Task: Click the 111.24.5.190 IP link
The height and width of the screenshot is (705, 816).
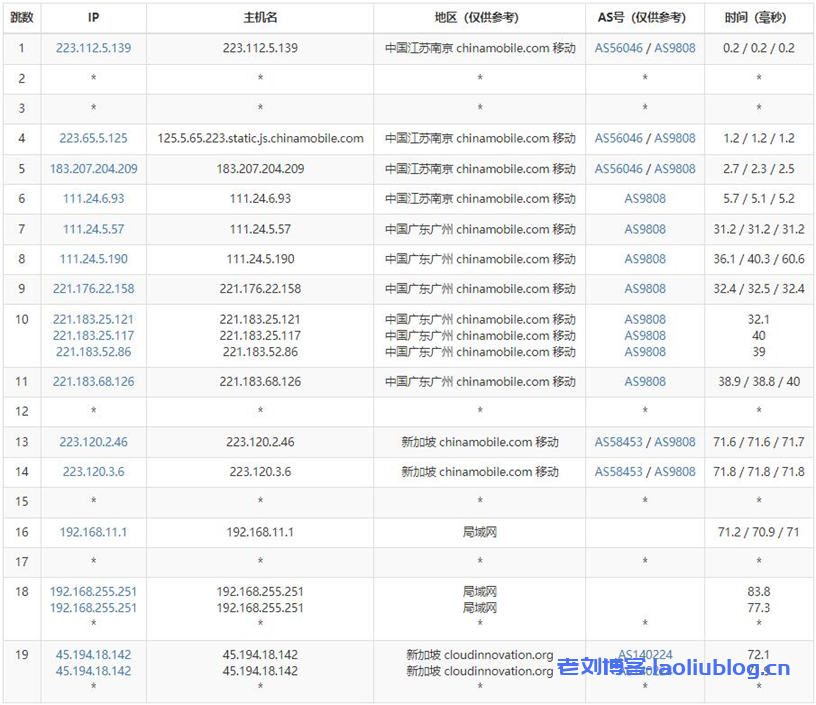Action: coord(93,259)
